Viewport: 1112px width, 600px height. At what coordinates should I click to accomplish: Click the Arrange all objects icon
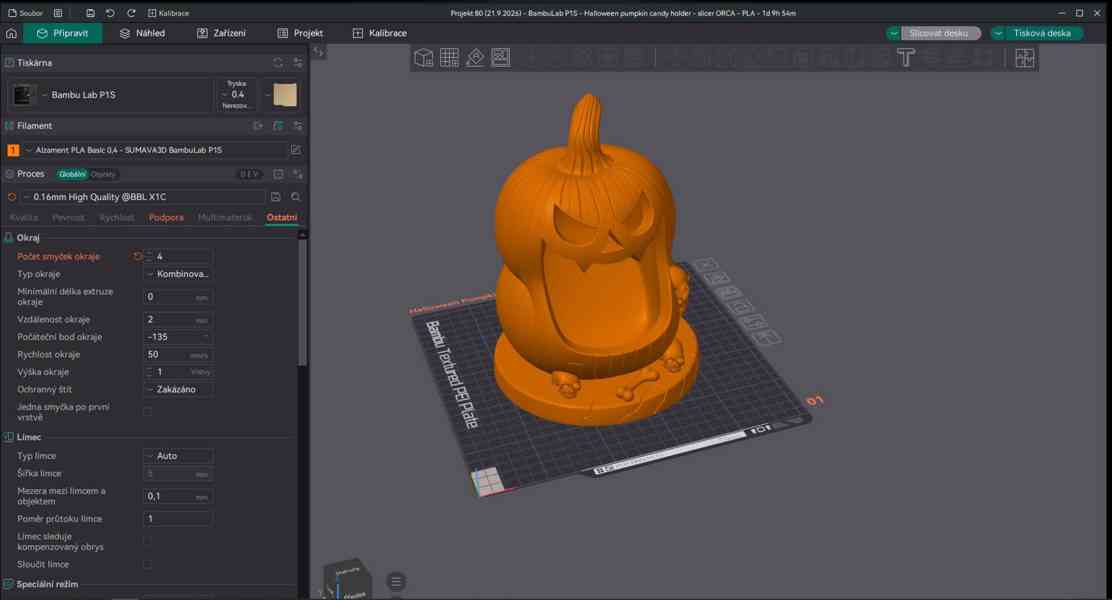coord(501,57)
